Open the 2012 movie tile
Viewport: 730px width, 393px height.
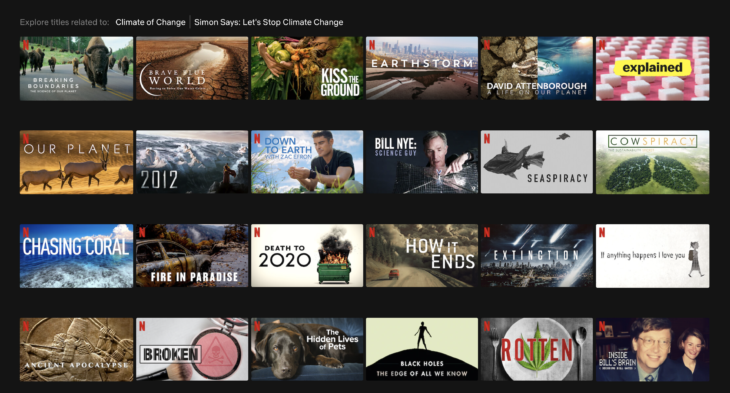(192, 162)
